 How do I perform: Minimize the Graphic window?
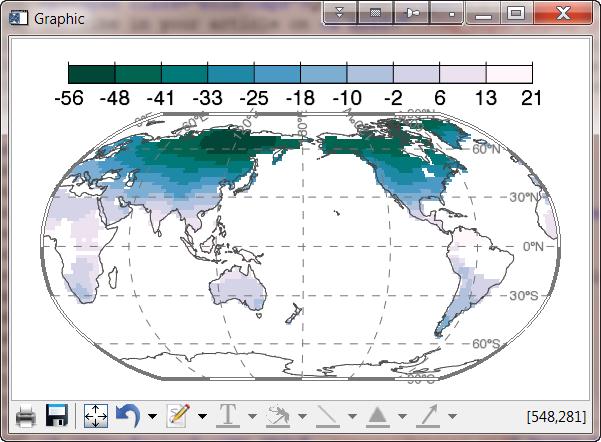[484, 13]
